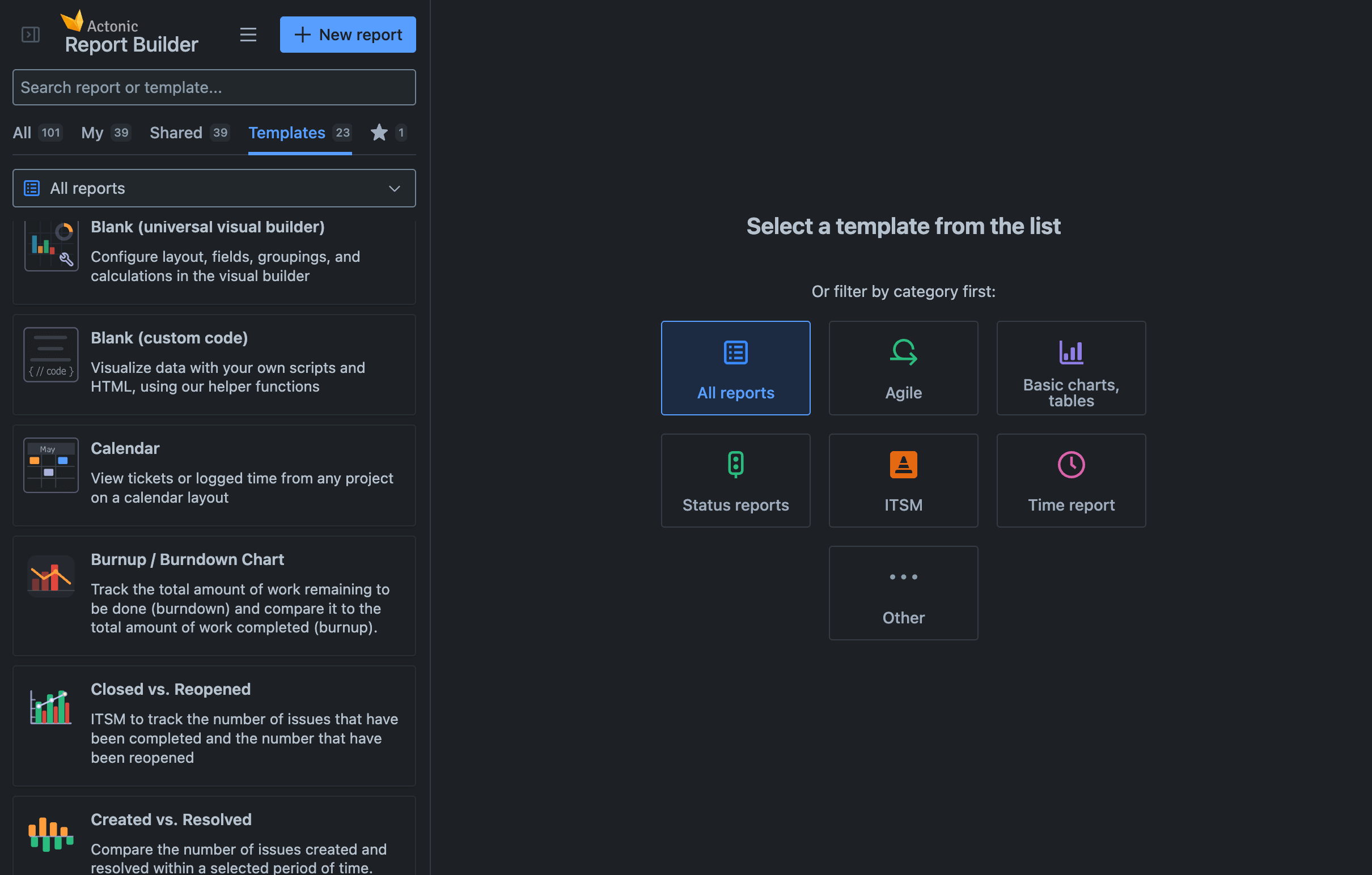The image size is (1372, 875).
Task: Click the Basic charts, tables category icon
Action: 1070,352
